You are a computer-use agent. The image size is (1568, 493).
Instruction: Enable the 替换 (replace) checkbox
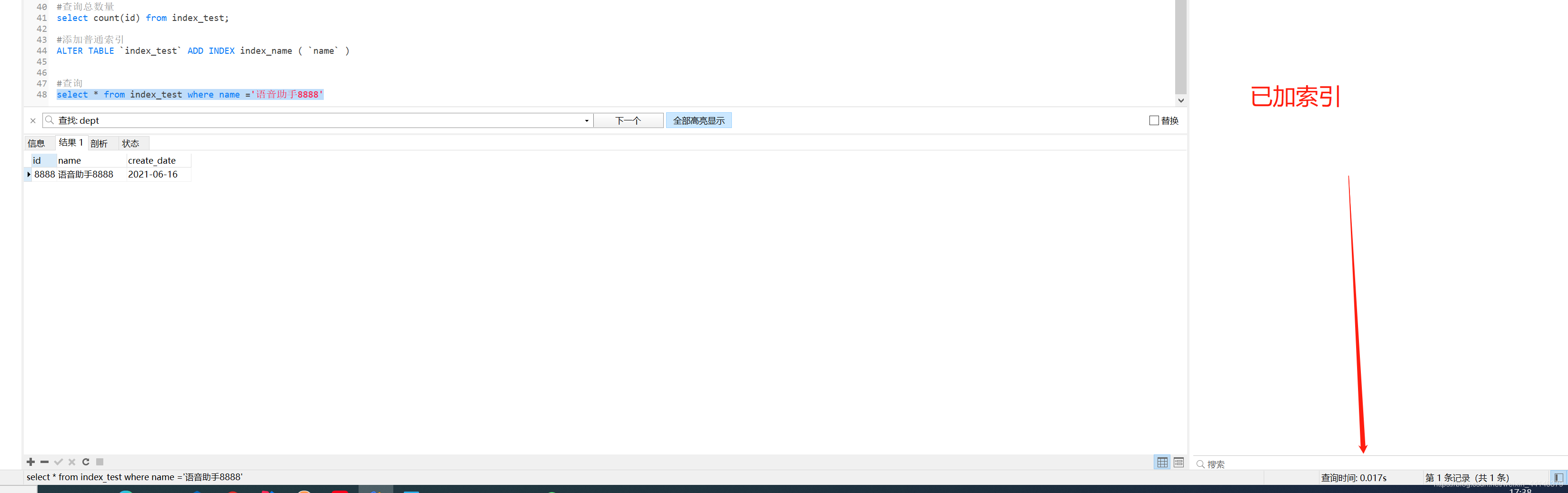pyautogui.click(x=1154, y=120)
